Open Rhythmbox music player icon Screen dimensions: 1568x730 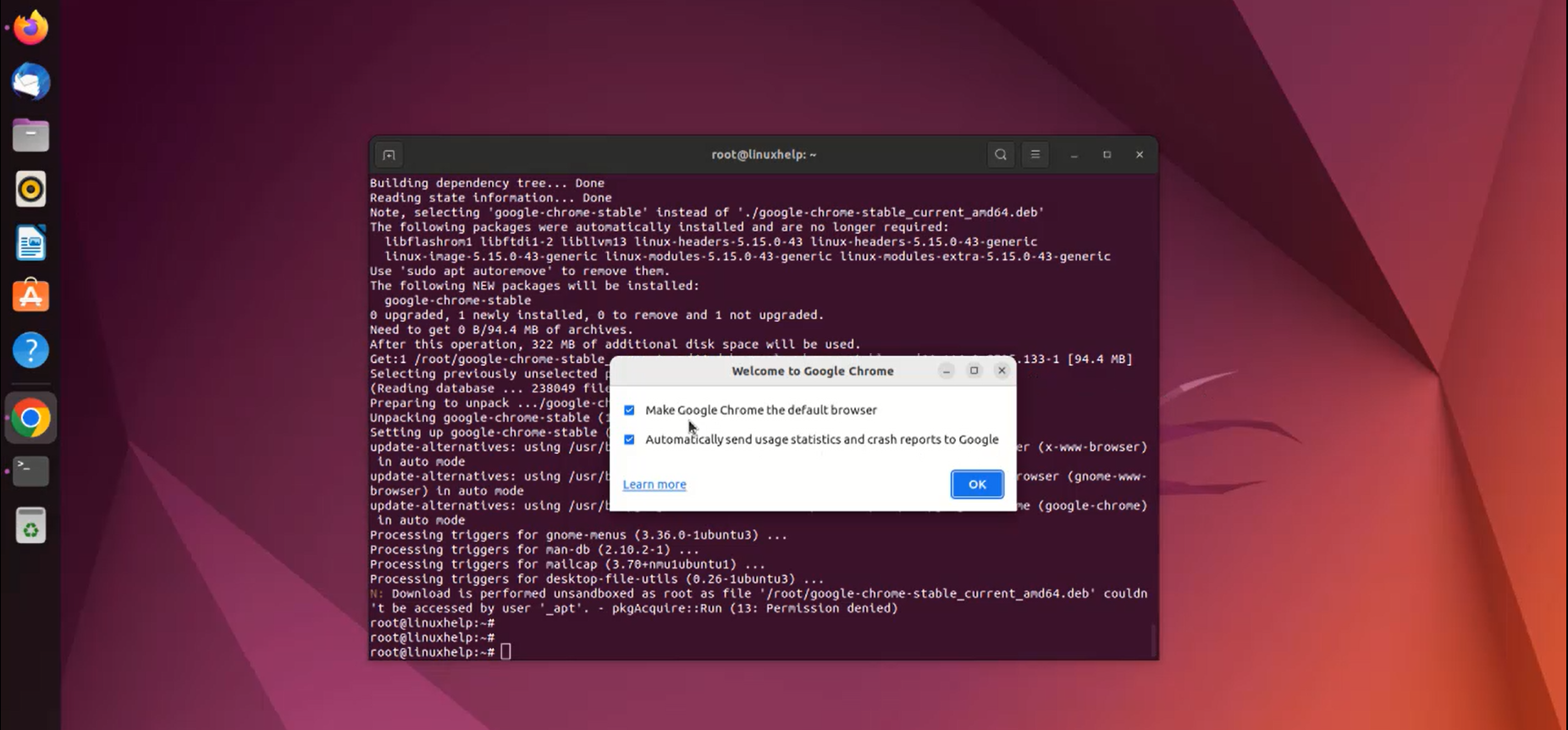tap(31, 190)
